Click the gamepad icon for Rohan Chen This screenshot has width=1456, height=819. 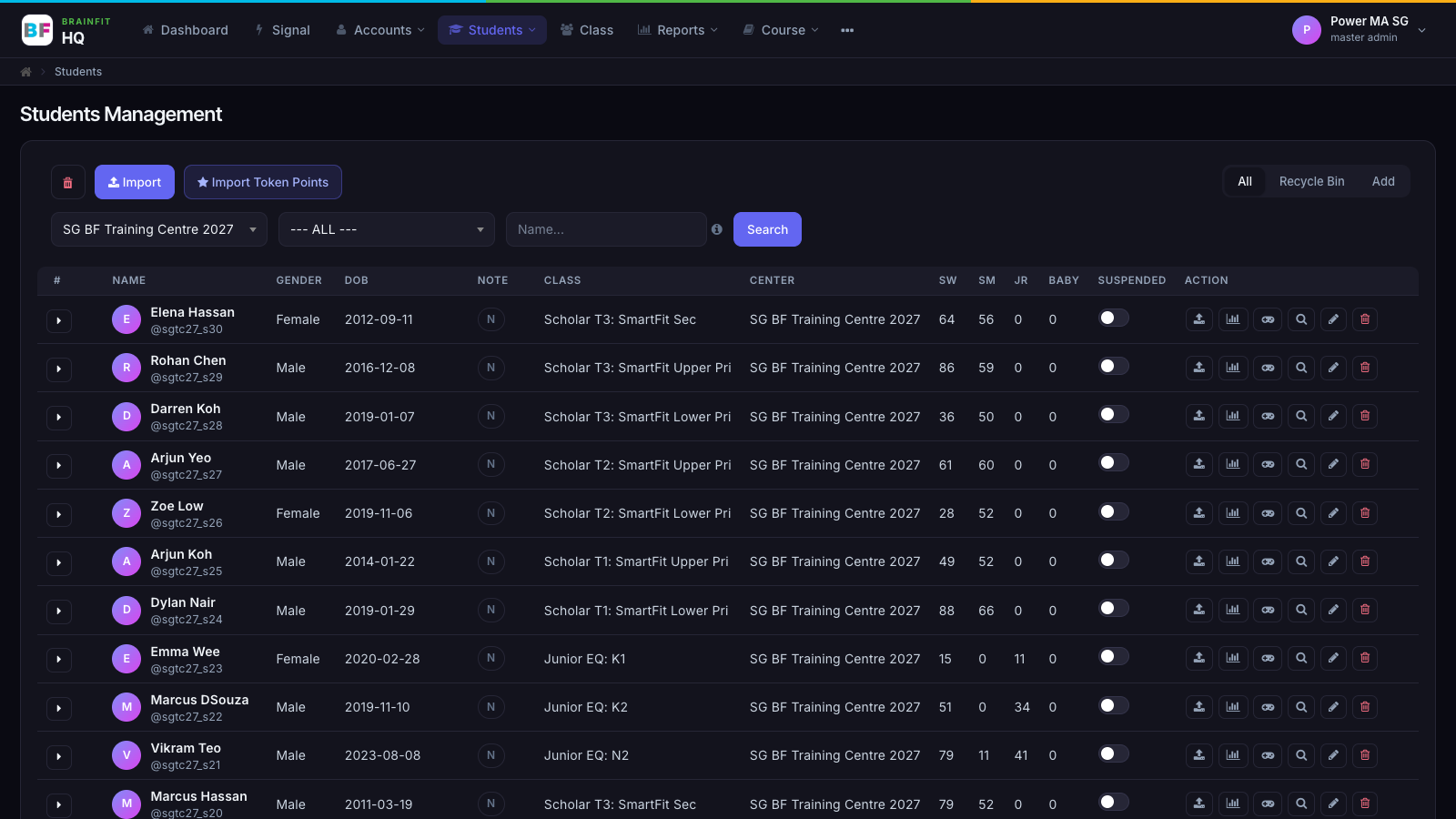pos(1268,368)
